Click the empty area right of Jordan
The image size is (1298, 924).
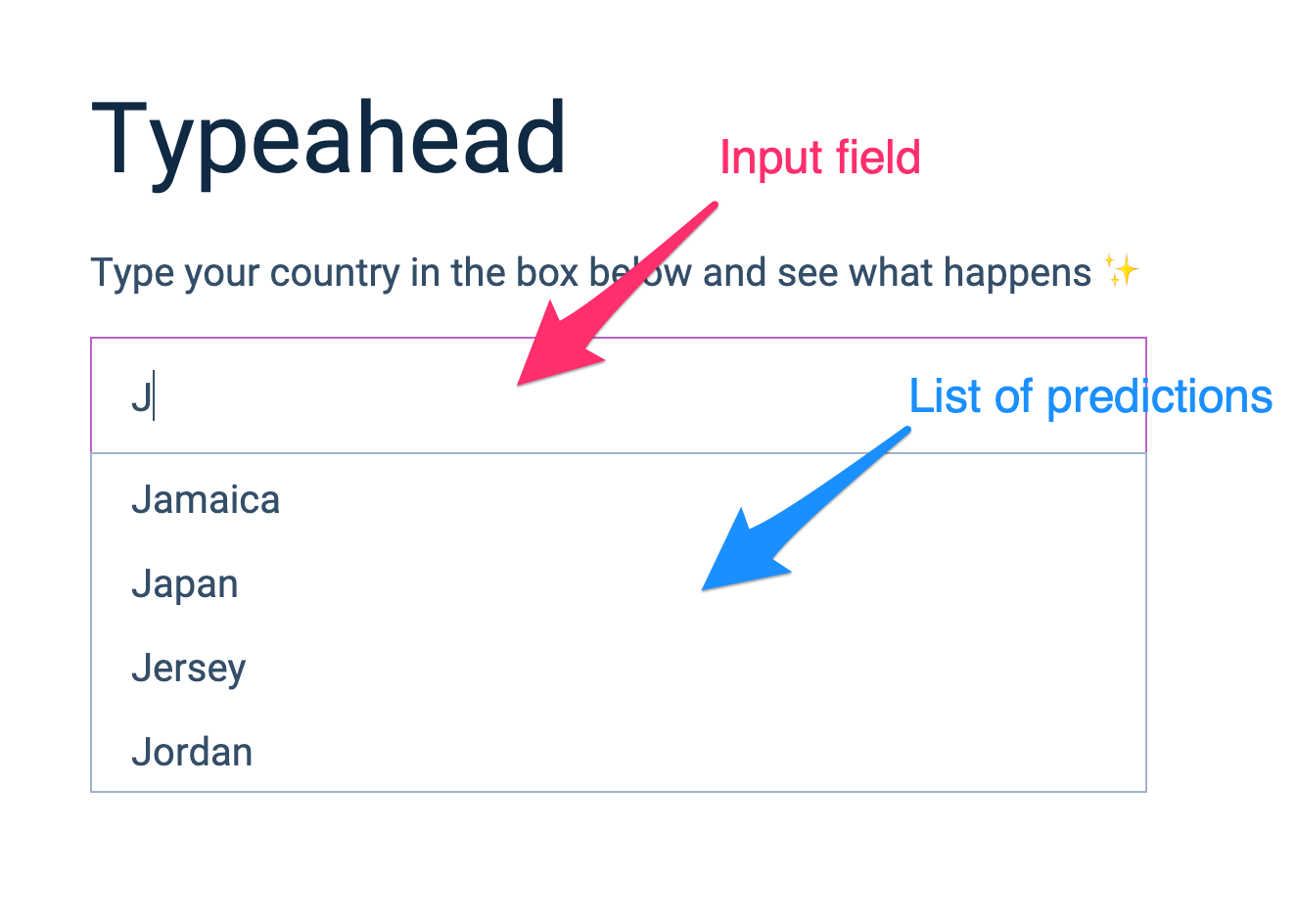685,752
